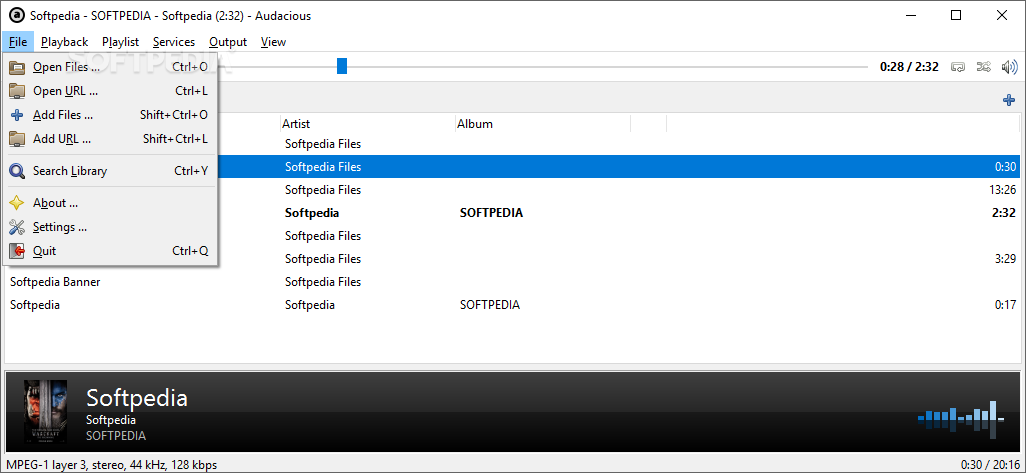Viewport: 1026px width, 473px height.
Task: Click the 0:28 / 2:32 time display
Action: tap(909, 67)
